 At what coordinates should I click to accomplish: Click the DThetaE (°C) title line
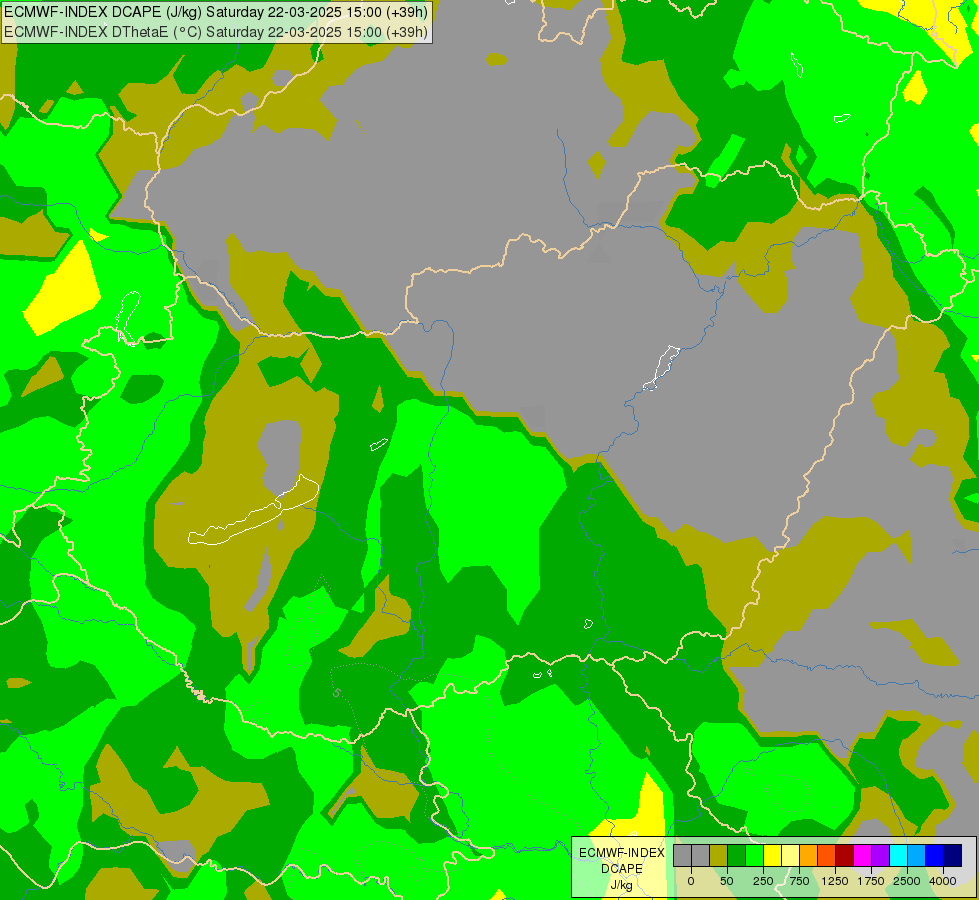(x=215, y=31)
